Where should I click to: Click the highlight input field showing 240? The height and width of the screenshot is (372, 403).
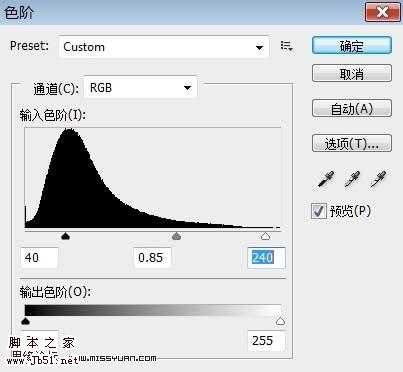coord(266,258)
